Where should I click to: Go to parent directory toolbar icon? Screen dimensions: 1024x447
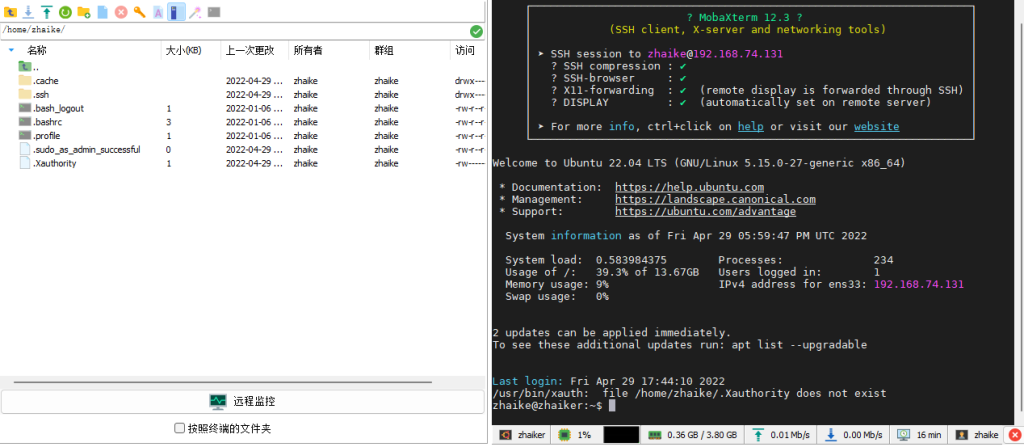pos(10,12)
